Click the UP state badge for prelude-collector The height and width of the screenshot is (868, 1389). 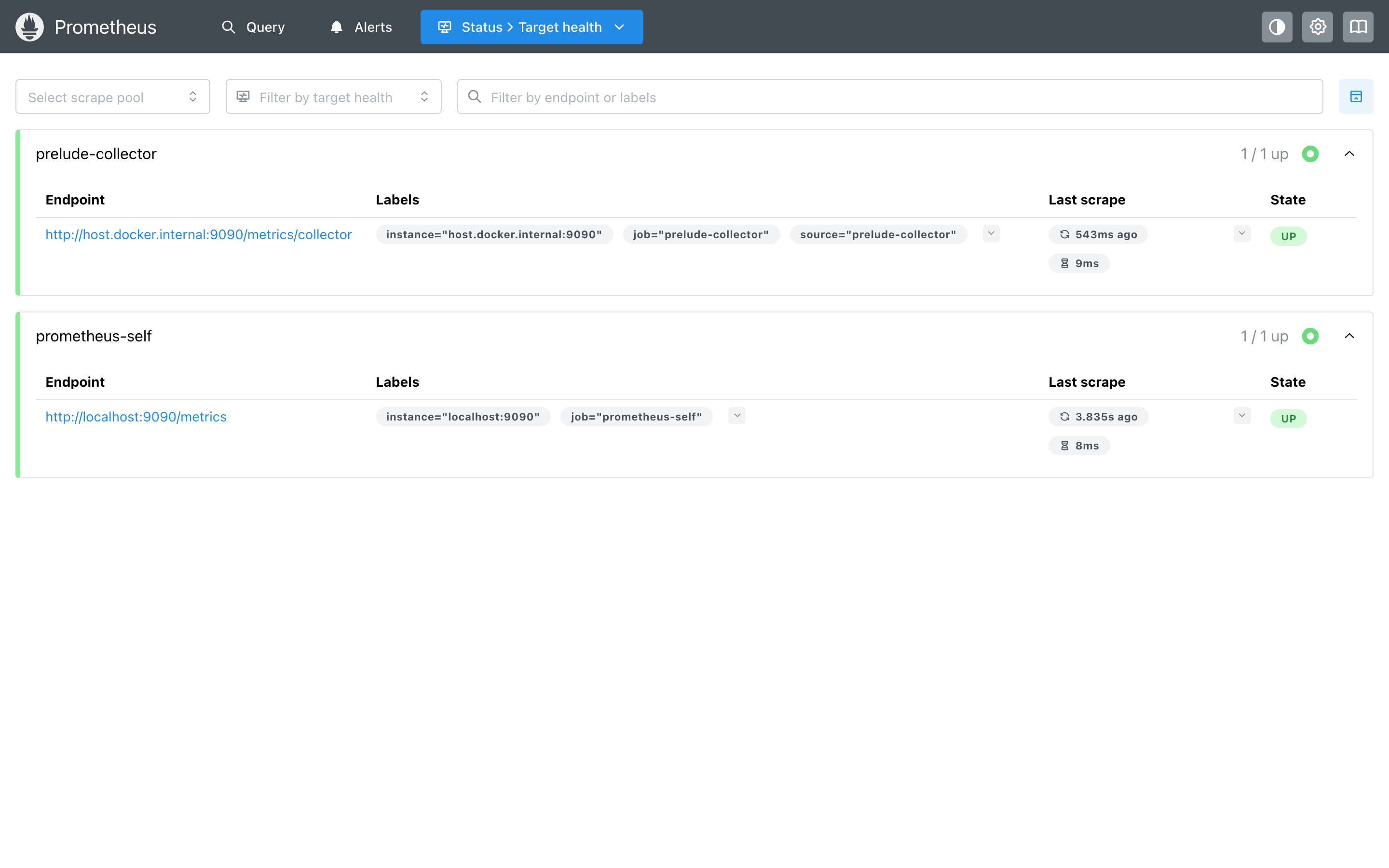tap(1288, 236)
